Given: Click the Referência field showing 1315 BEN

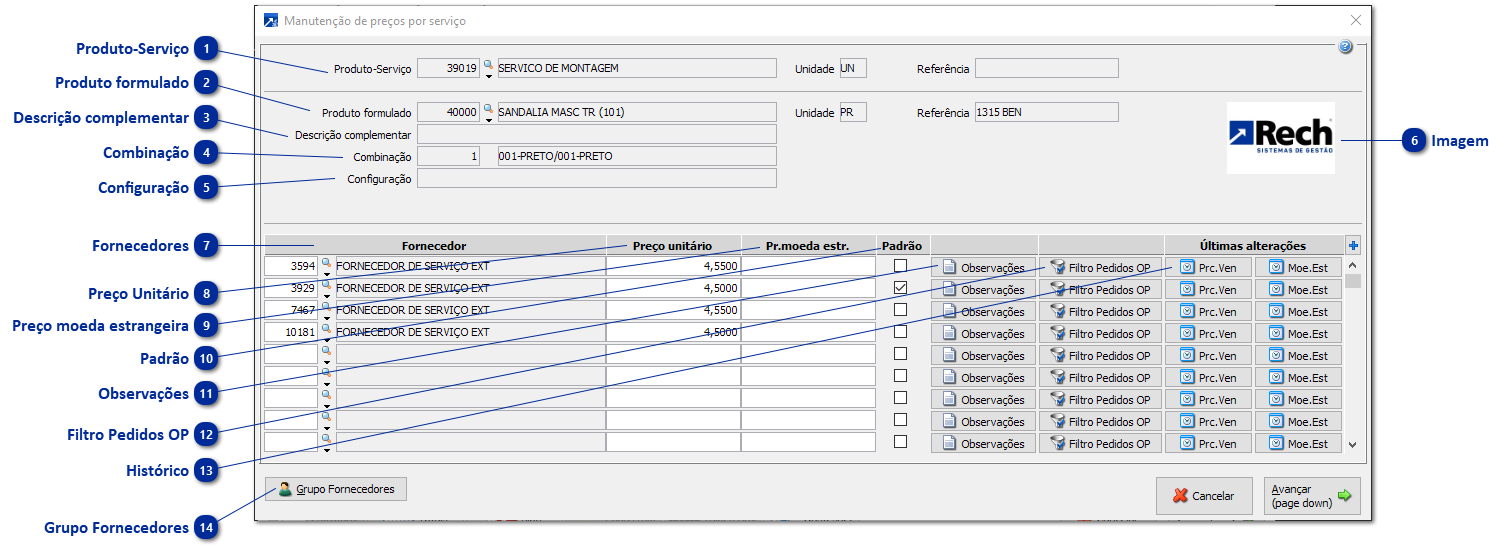Looking at the screenshot, I should pos(1046,112).
